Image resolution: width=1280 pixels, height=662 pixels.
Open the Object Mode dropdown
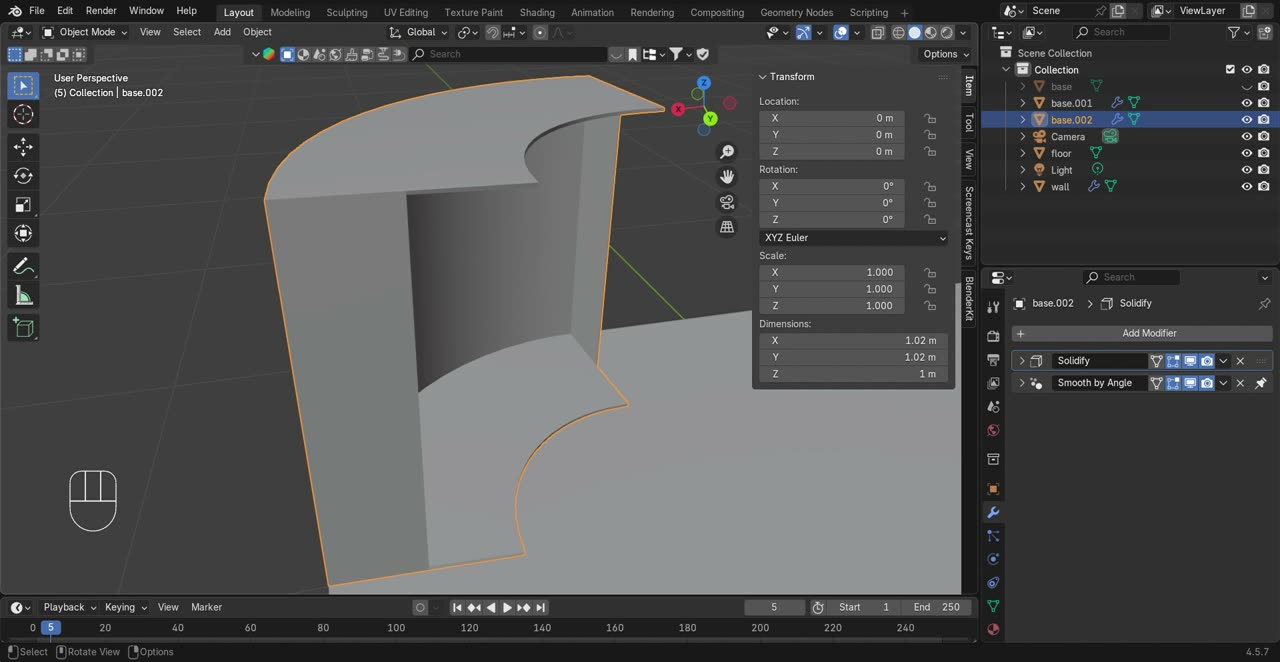click(86, 32)
